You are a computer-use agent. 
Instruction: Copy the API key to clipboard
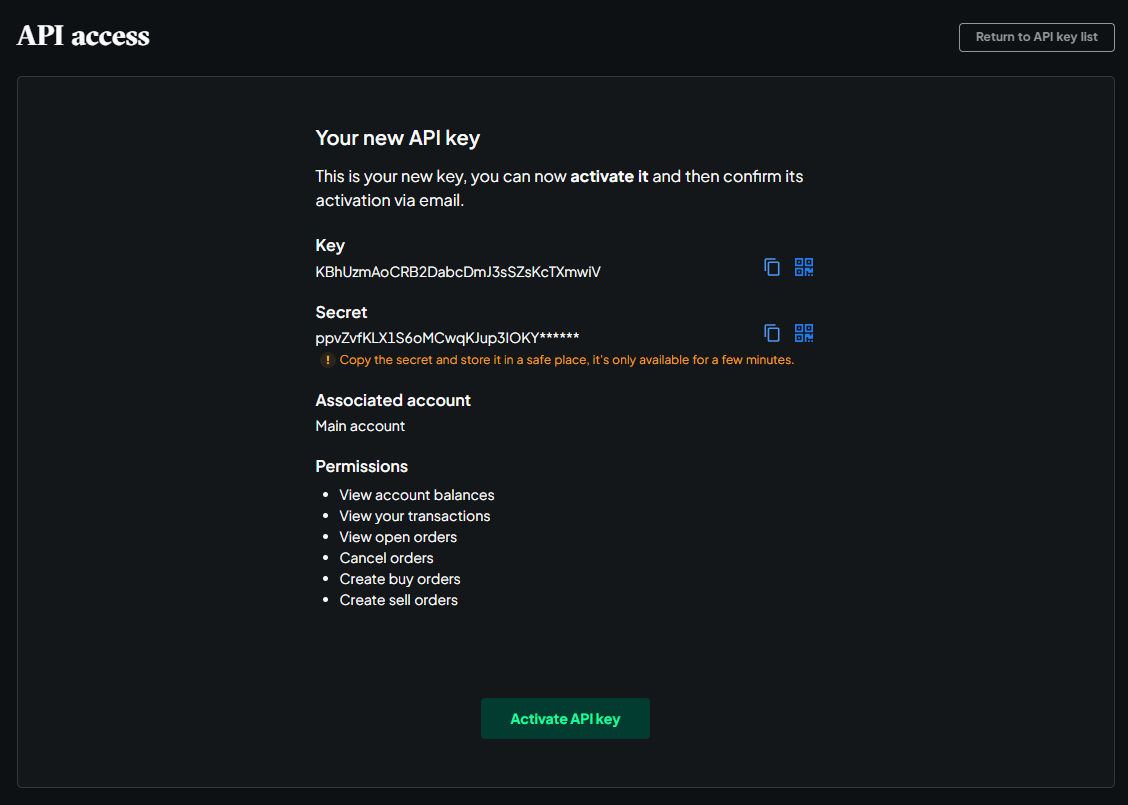pos(772,267)
